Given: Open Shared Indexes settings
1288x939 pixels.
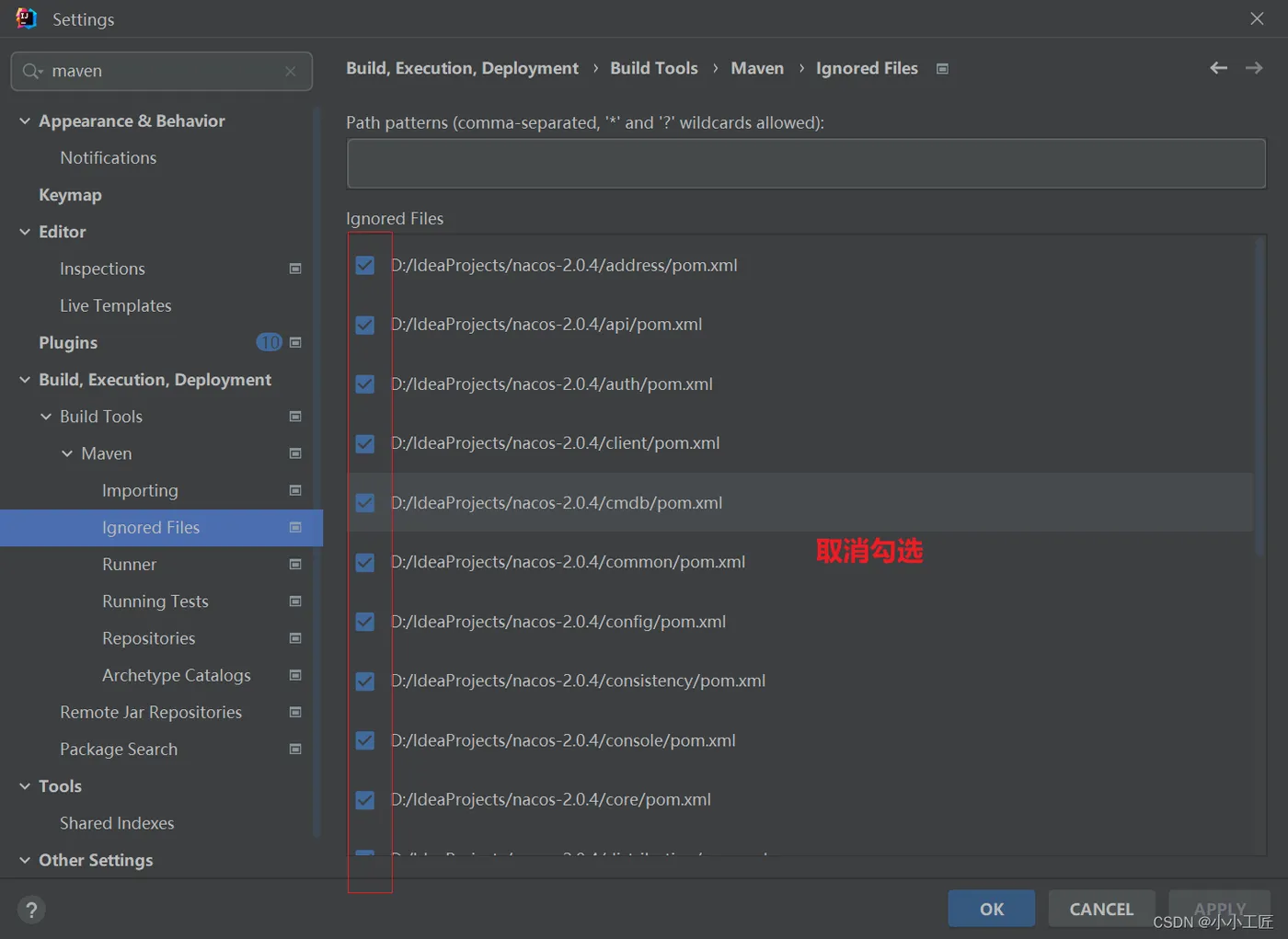Looking at the screenshot, I should coord(117,823).
